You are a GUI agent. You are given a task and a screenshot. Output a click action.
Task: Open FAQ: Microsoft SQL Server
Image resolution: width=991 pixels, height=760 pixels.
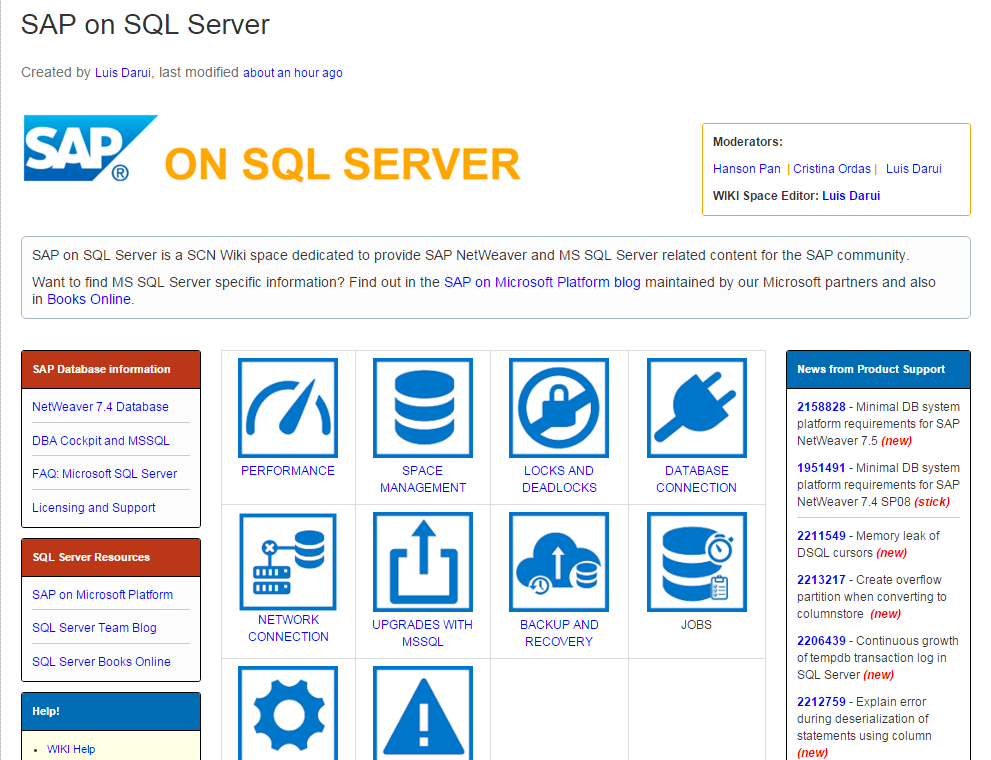click(x=94, y=473)
